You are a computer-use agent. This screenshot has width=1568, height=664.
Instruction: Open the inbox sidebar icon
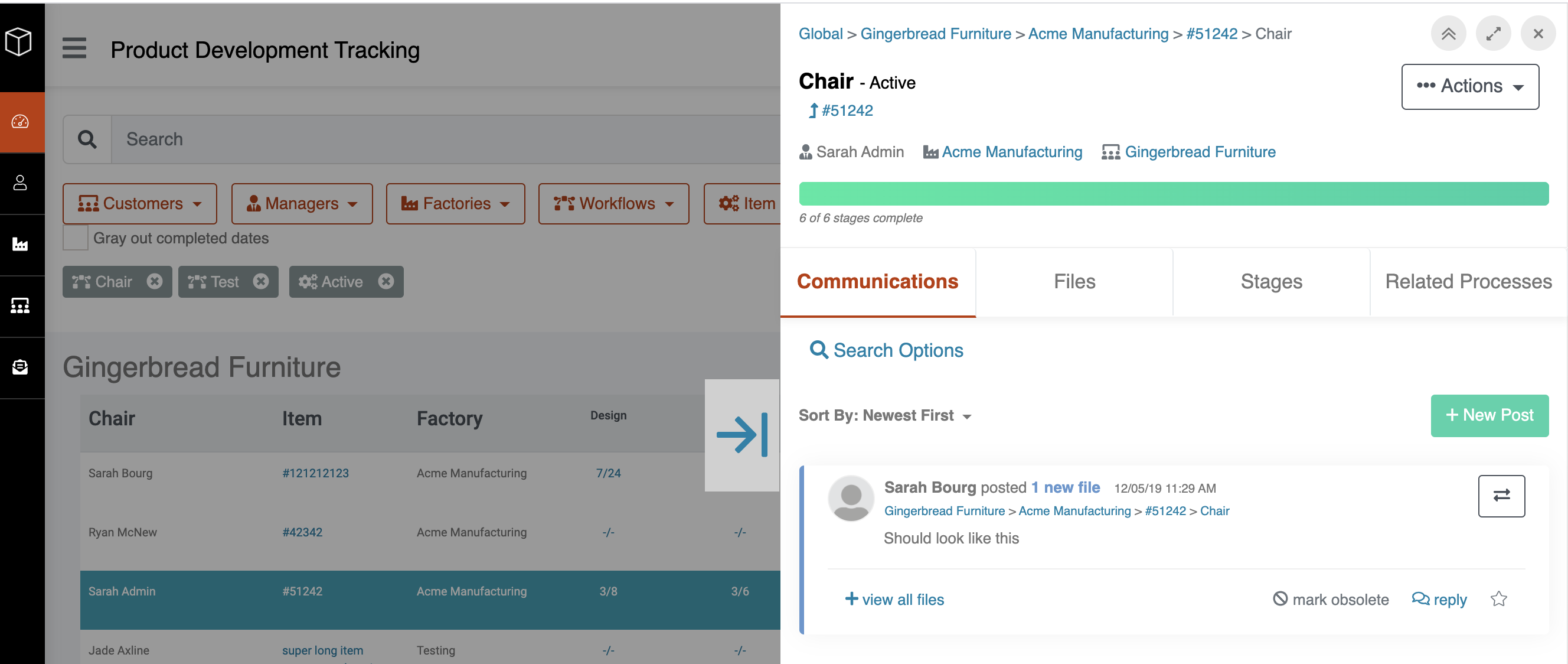20,367
